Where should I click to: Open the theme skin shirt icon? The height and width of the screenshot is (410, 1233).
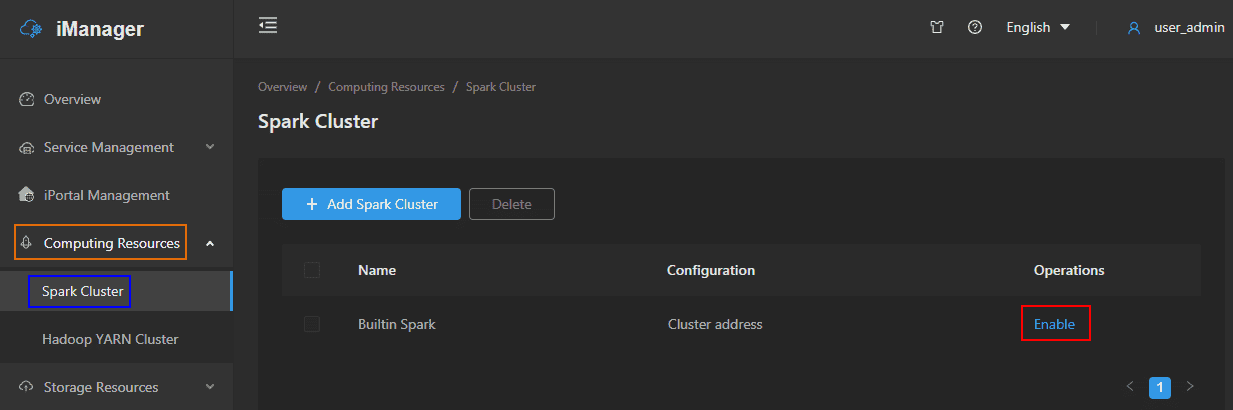tap(937, 28)
